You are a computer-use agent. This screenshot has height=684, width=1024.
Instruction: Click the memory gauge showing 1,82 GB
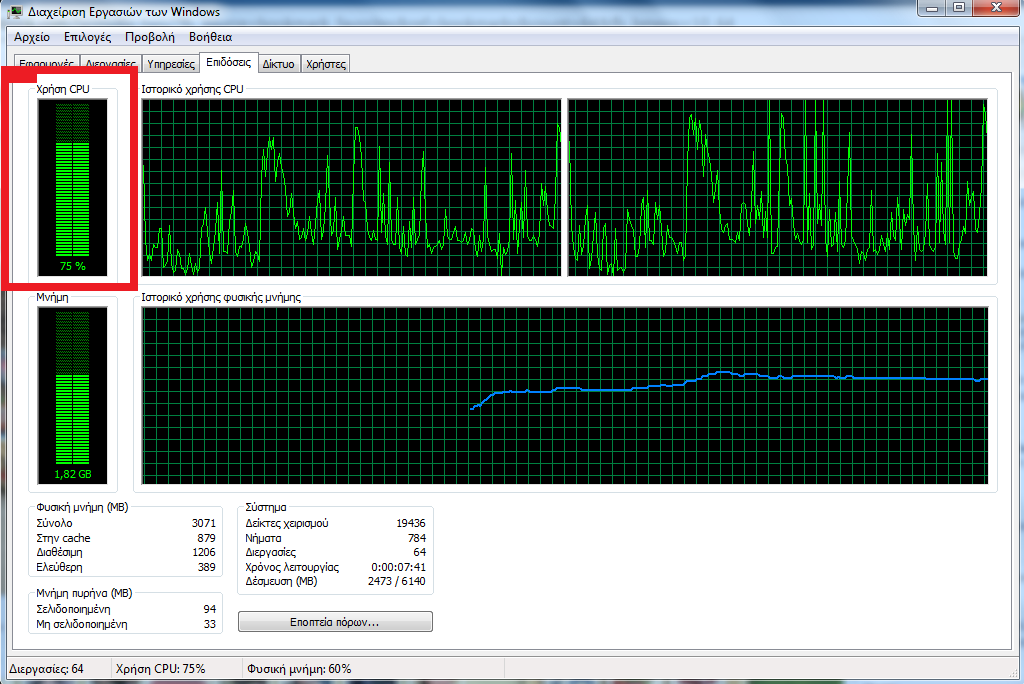coord(72,396)
